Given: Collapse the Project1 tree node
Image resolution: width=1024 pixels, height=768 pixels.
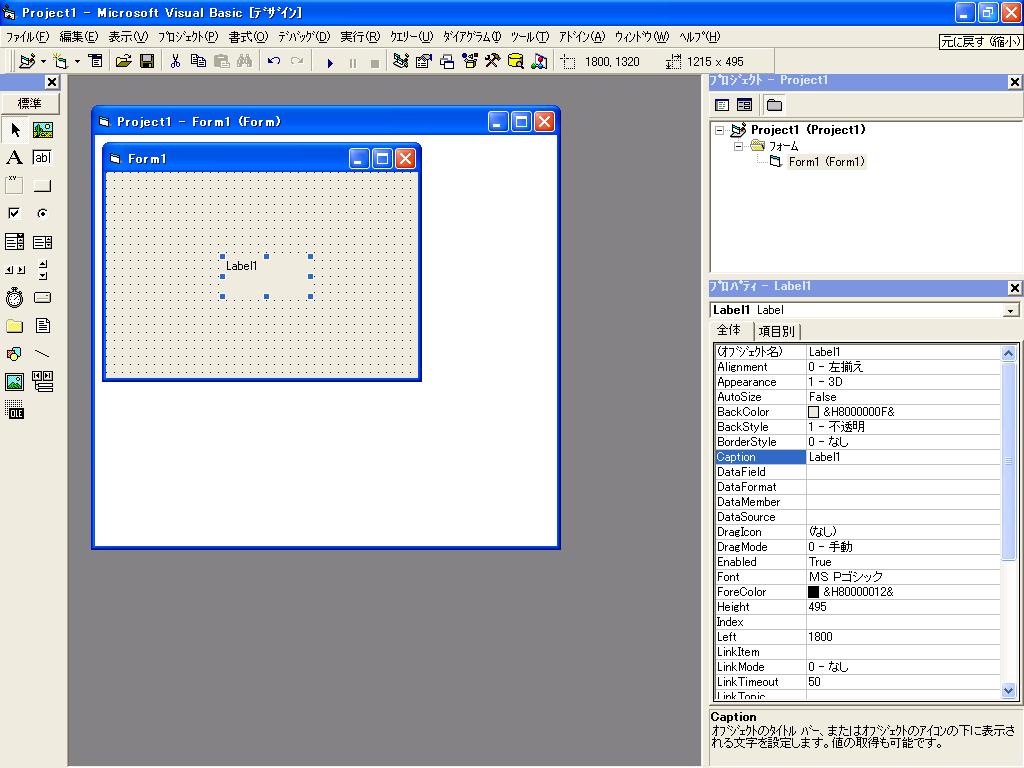Looking at the screenshot, I should tap(720, 130).
